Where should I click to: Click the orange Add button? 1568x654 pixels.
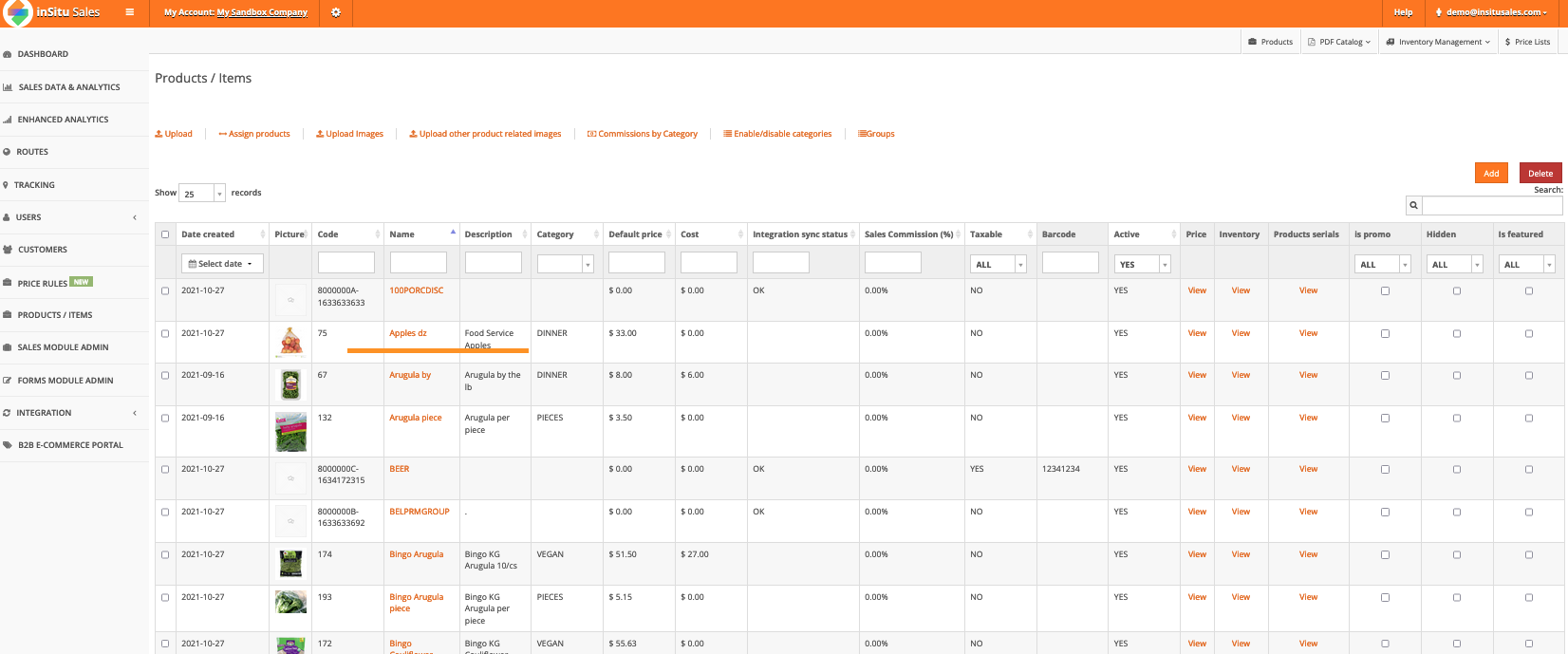1490,174
